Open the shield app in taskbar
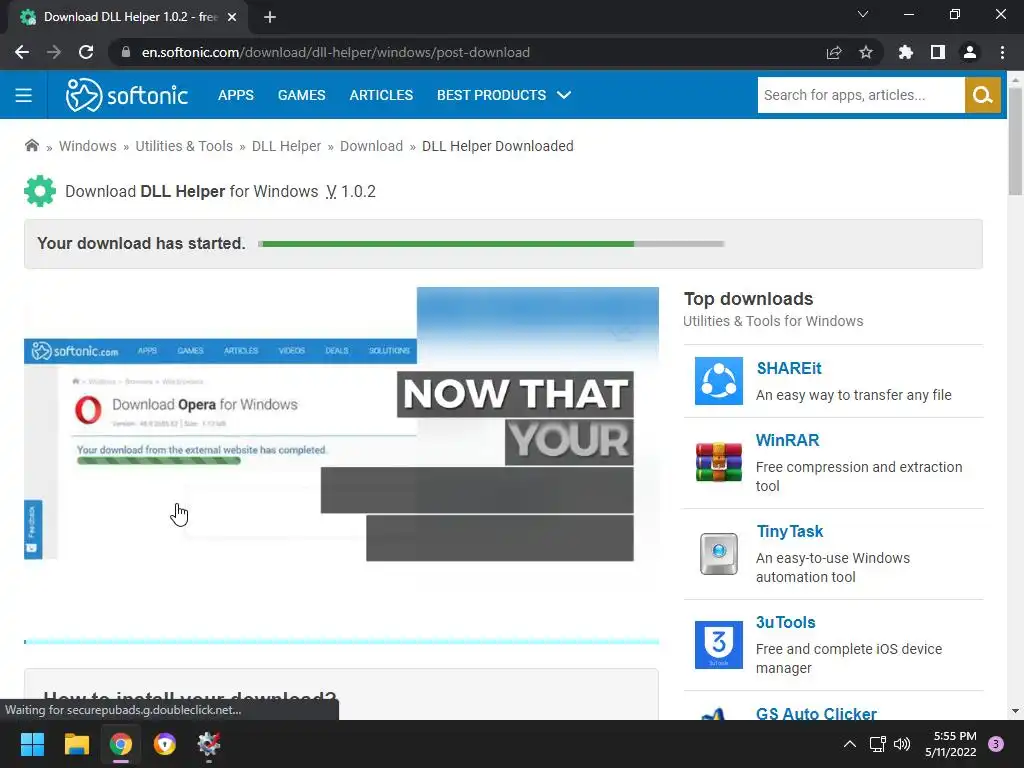Screen dimensions: 1024x768 pyautogui.click(x=165, y=744)
